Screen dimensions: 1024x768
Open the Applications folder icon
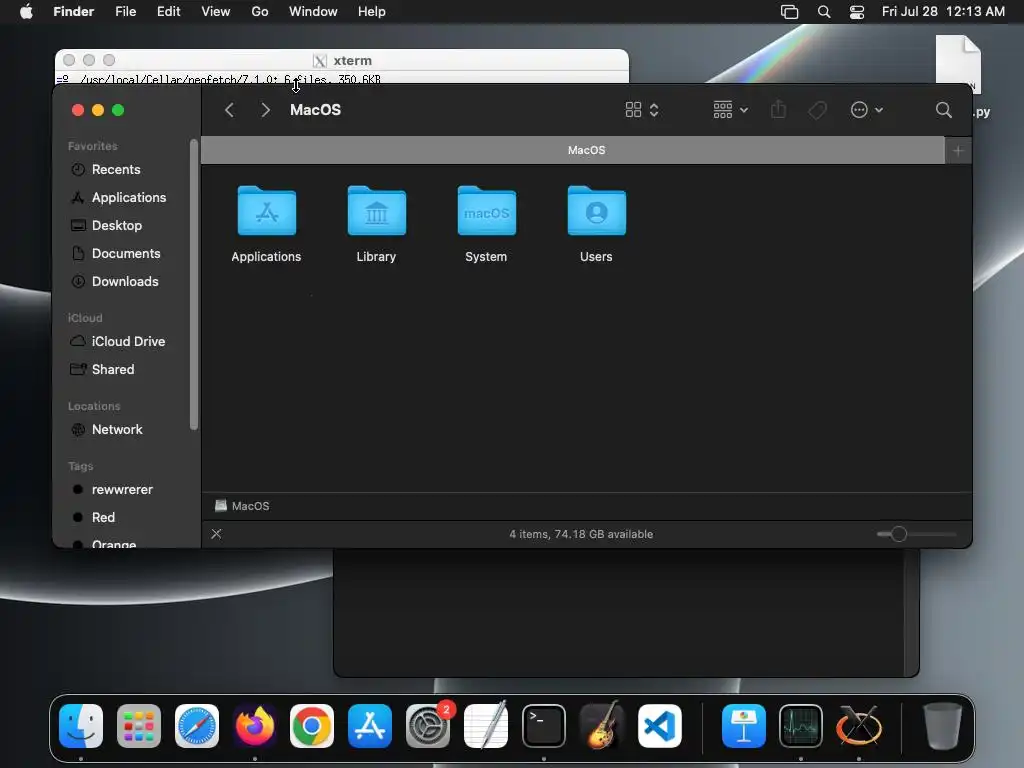click(266, 210)
